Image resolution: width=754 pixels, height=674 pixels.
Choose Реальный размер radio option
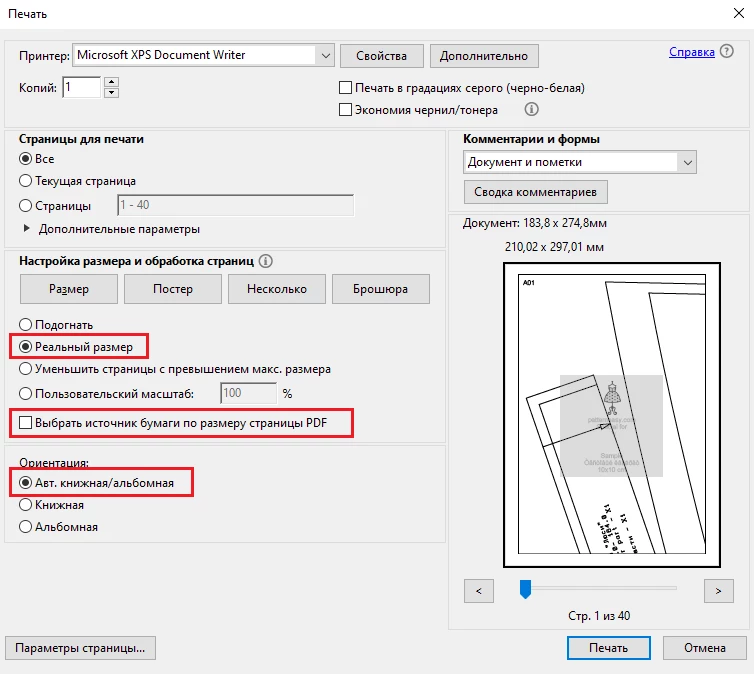[25, 347]
